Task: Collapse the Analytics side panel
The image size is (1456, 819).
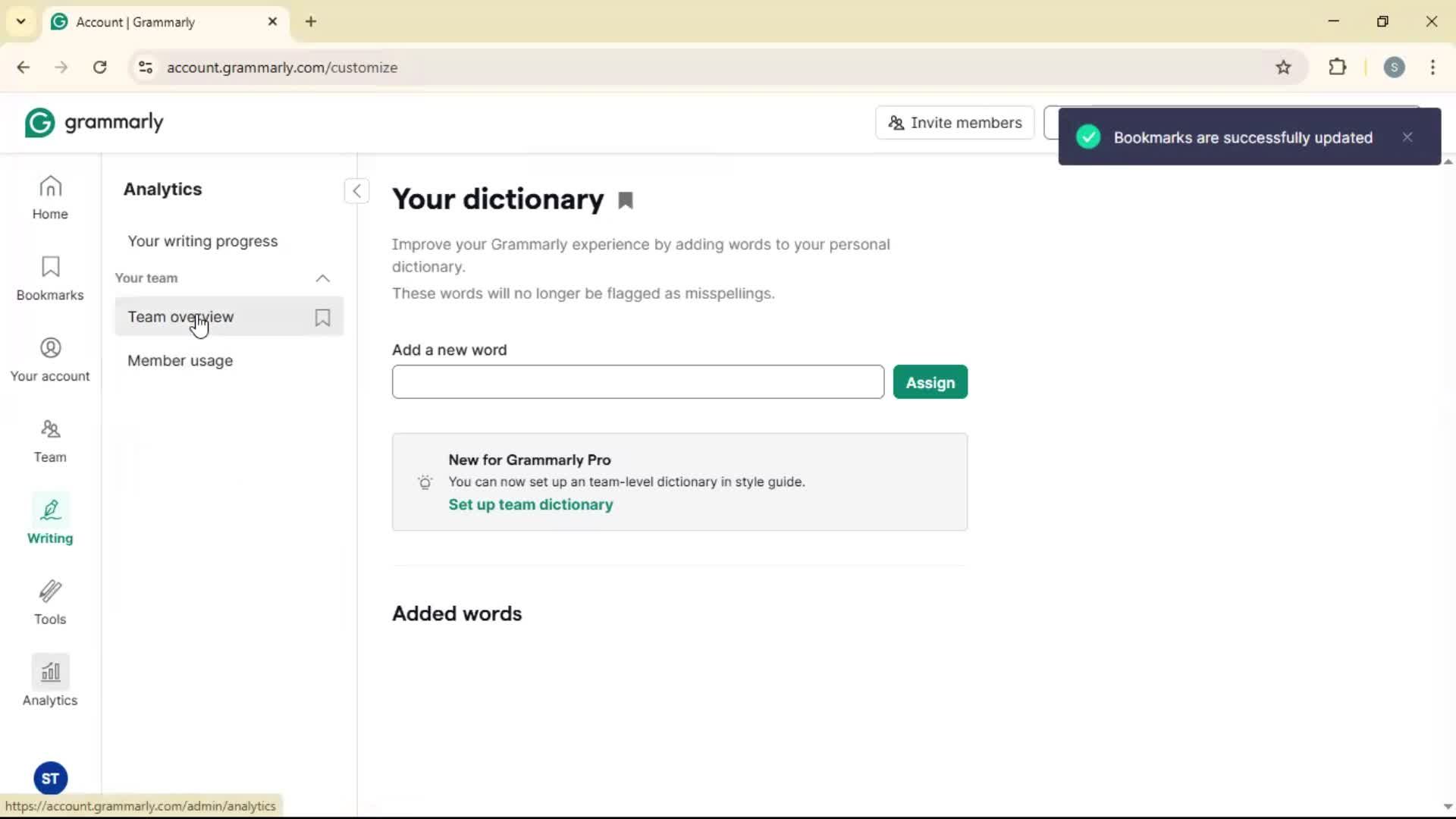Action: [x=356, y=191]
